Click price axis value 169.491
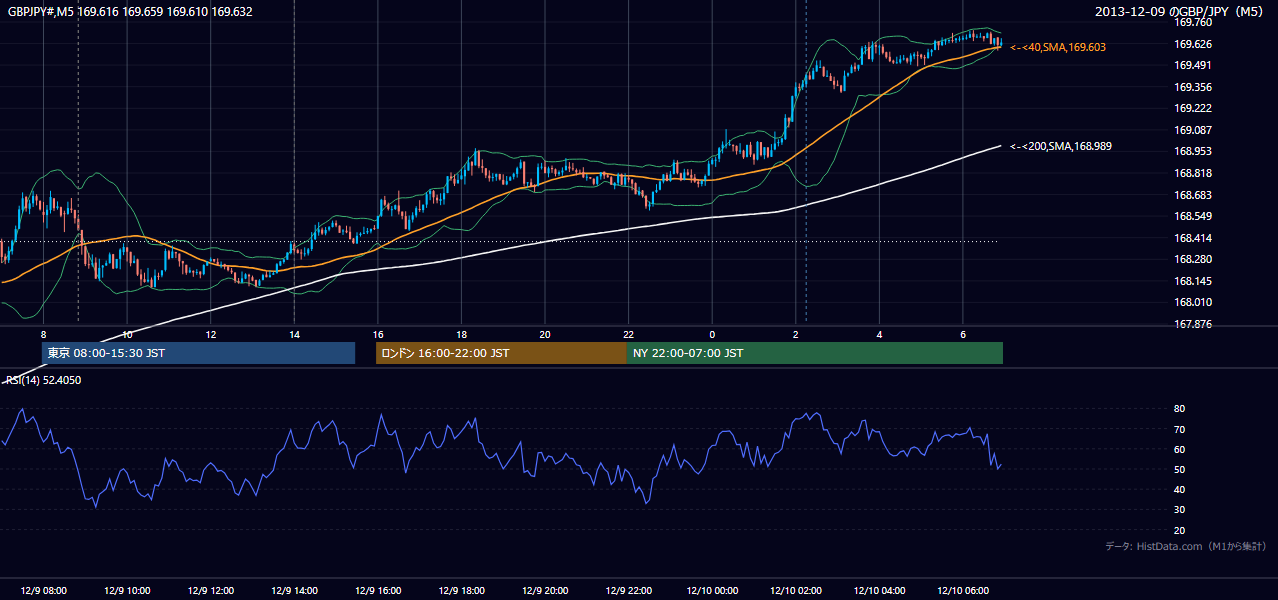Viewport: 1278px width, 600px height. click(x=1192, y=65)
